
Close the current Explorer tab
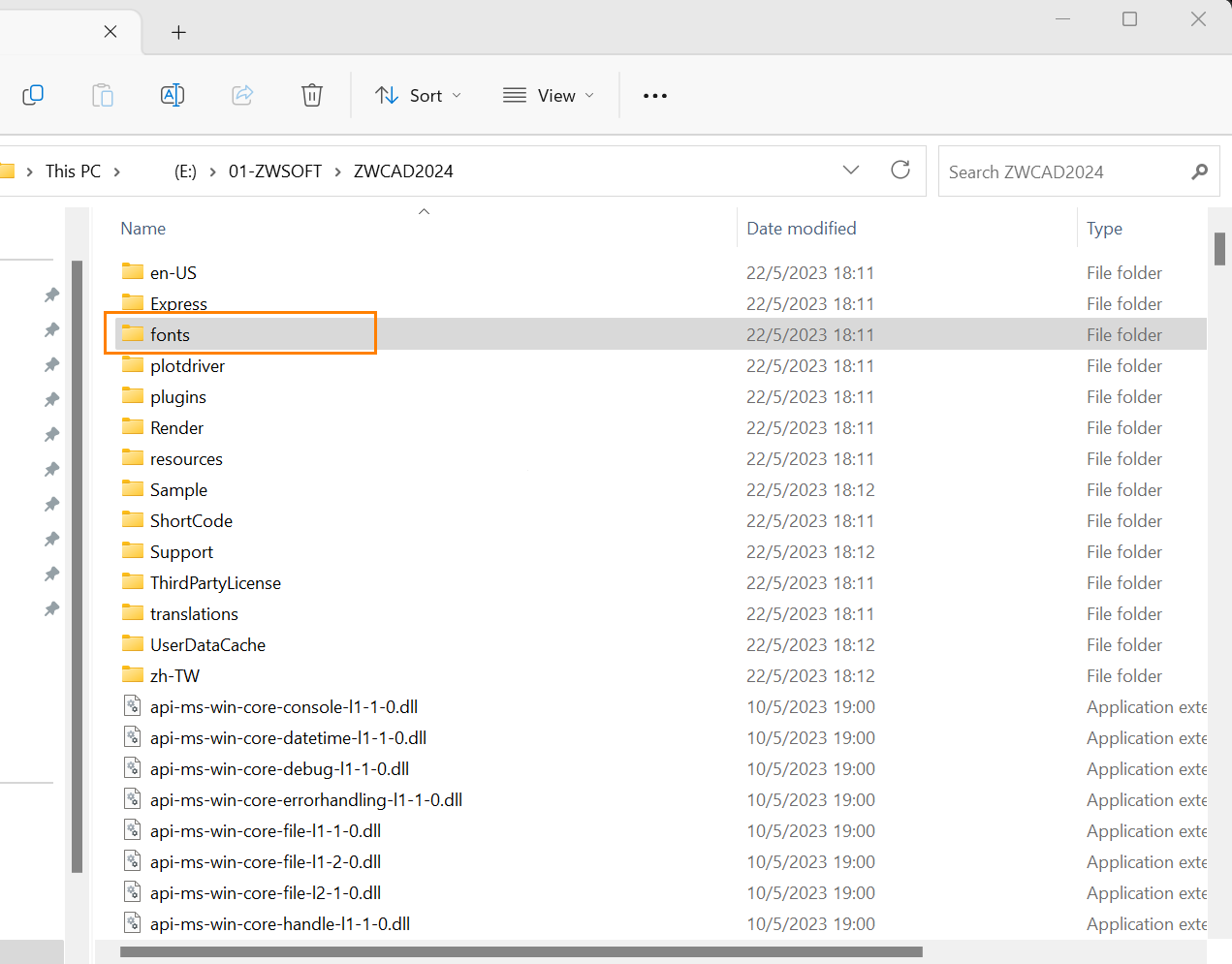[111, 32]
